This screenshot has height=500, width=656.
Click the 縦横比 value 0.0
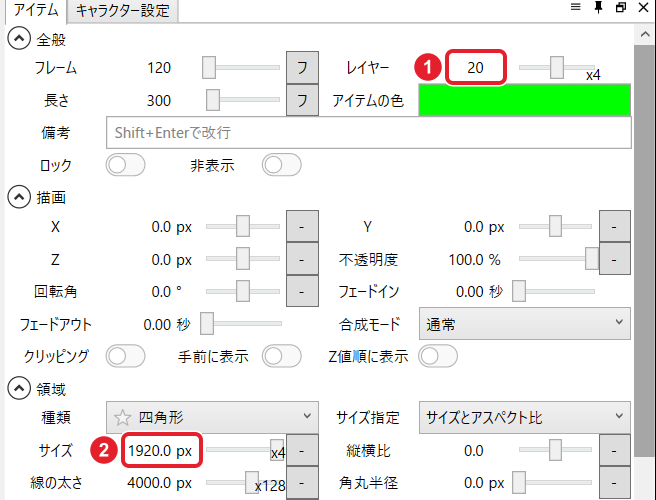pos(474,451)
